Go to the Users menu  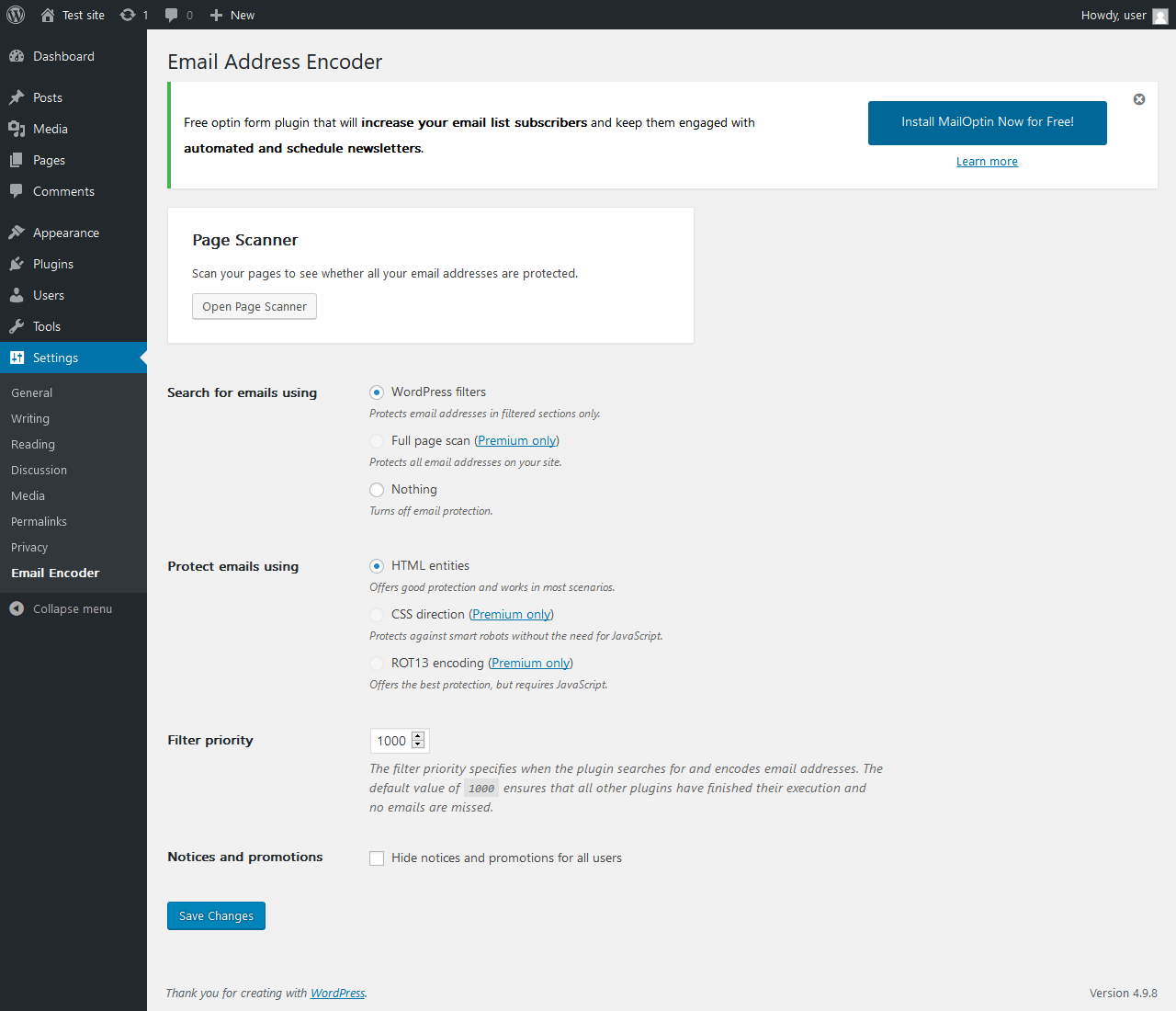[49, 295]
